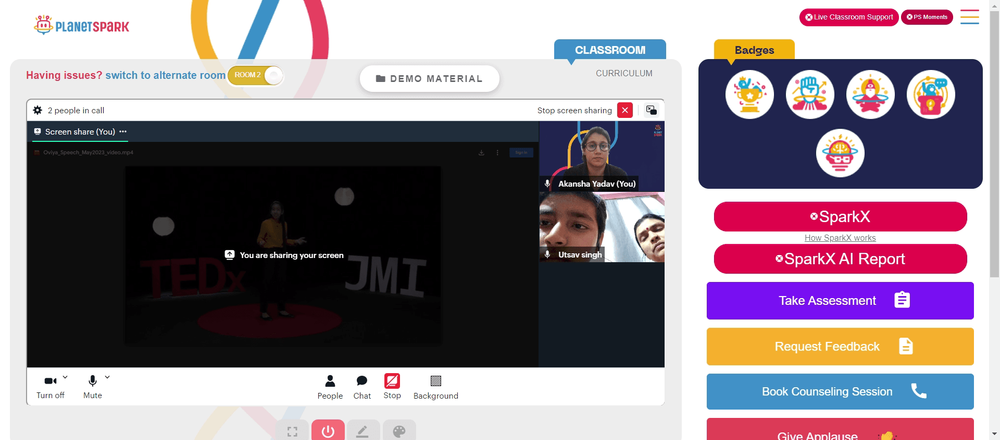The height and width of the screenshot is (440, 1000).
Task: Switch to the CLASSROOM tab
Action: (610, 50)
